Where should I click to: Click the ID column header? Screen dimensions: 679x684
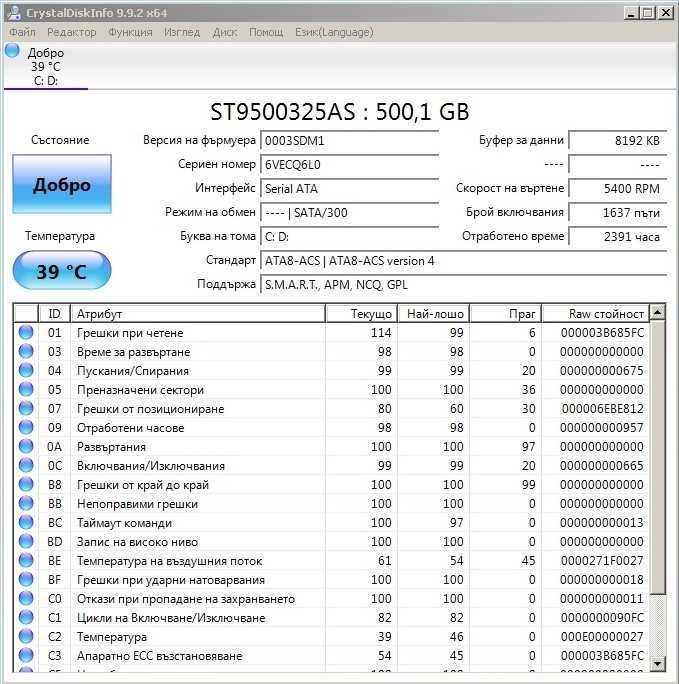[x=55, y=314]
